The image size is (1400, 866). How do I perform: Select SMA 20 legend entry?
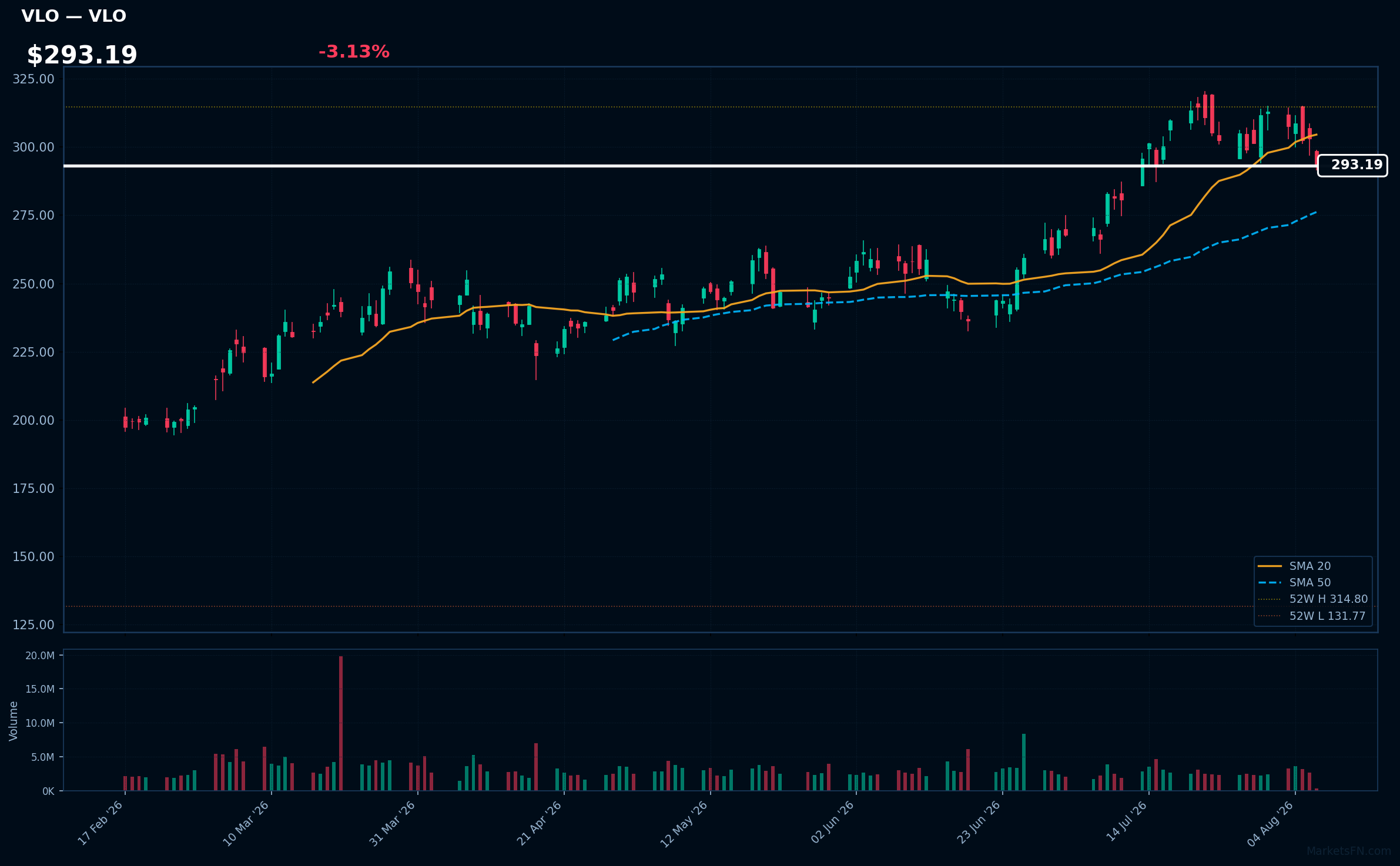pos(1310,566)
